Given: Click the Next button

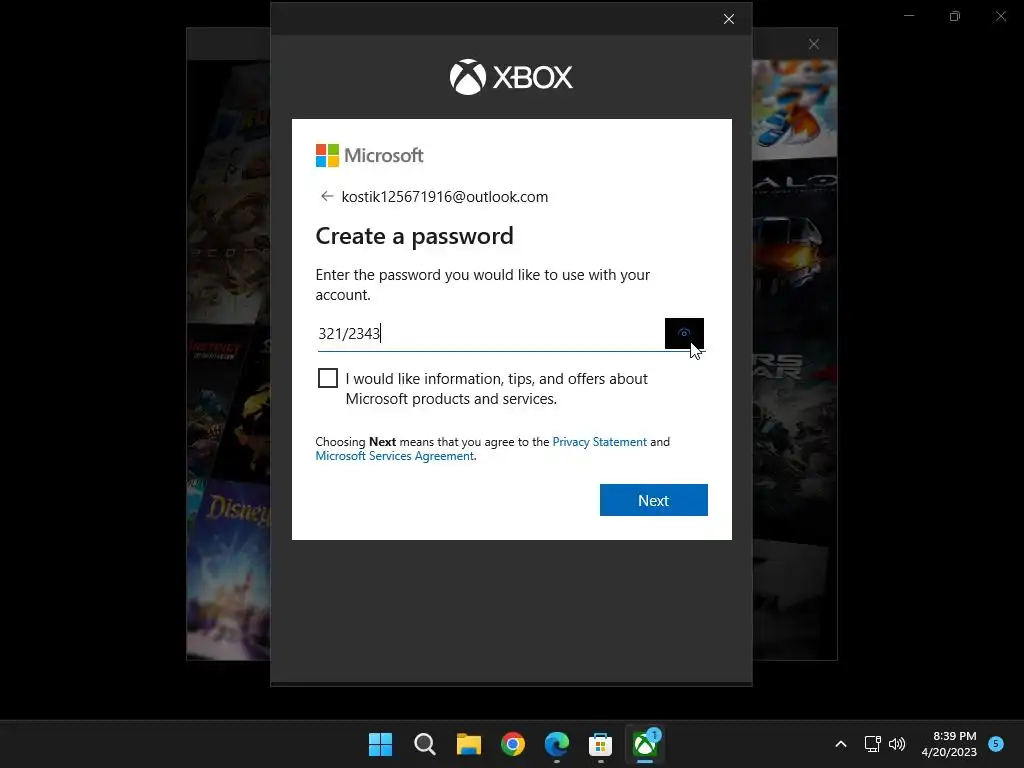Looking at the screenshot, I should pos(653,500).
